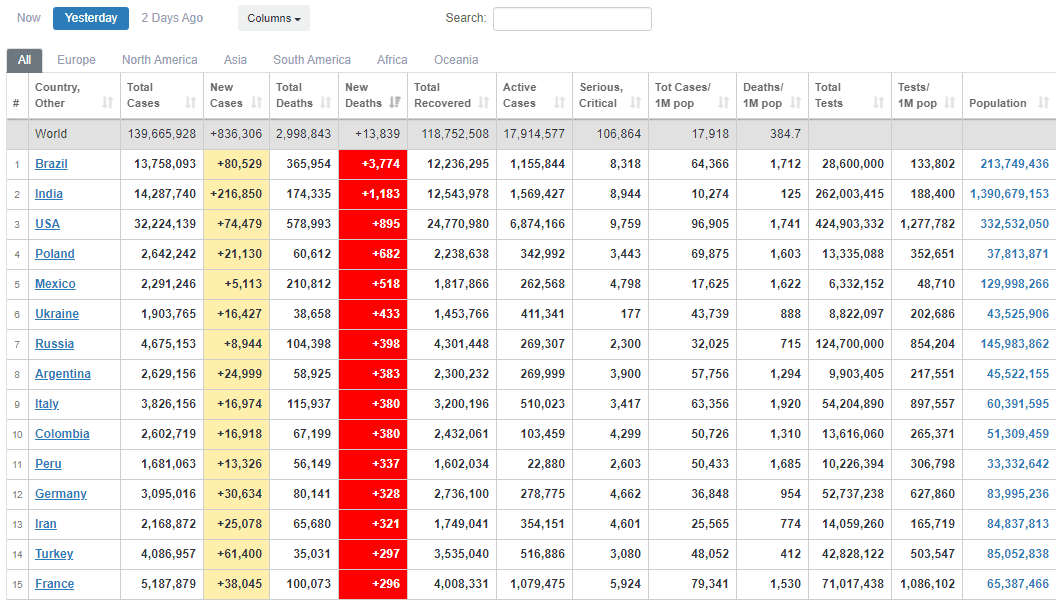Sort table by Population arrows icon
Viewport: 1056px width, 600px height.
pos(1044,103)
